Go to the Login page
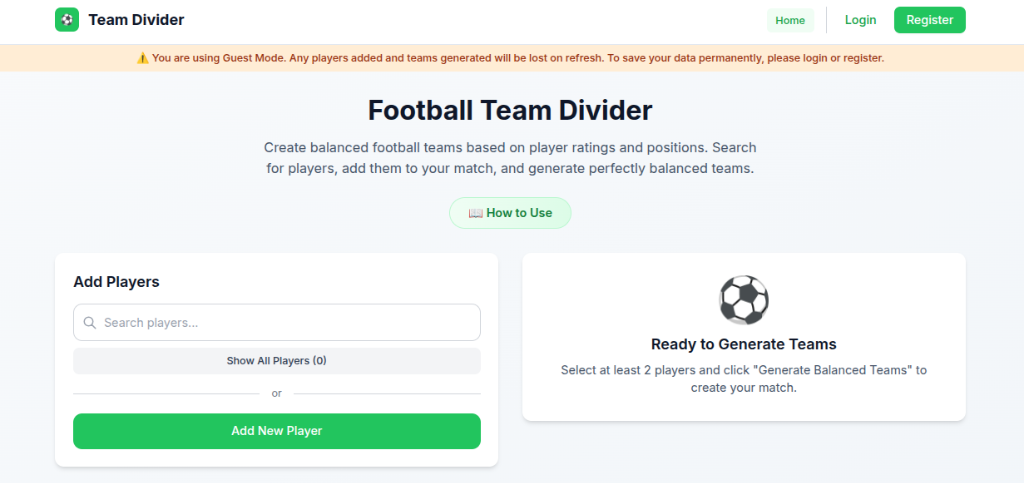This screenshot has width=1024, height=483. tap(860, 20)
